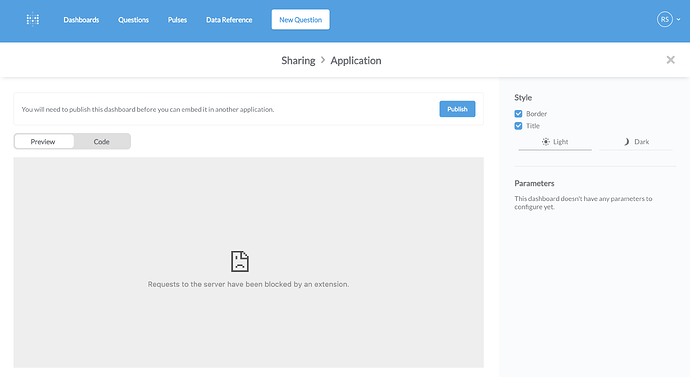
Task: Click the Style section heading
Action: pyautogui.click(x=523, y=98)
